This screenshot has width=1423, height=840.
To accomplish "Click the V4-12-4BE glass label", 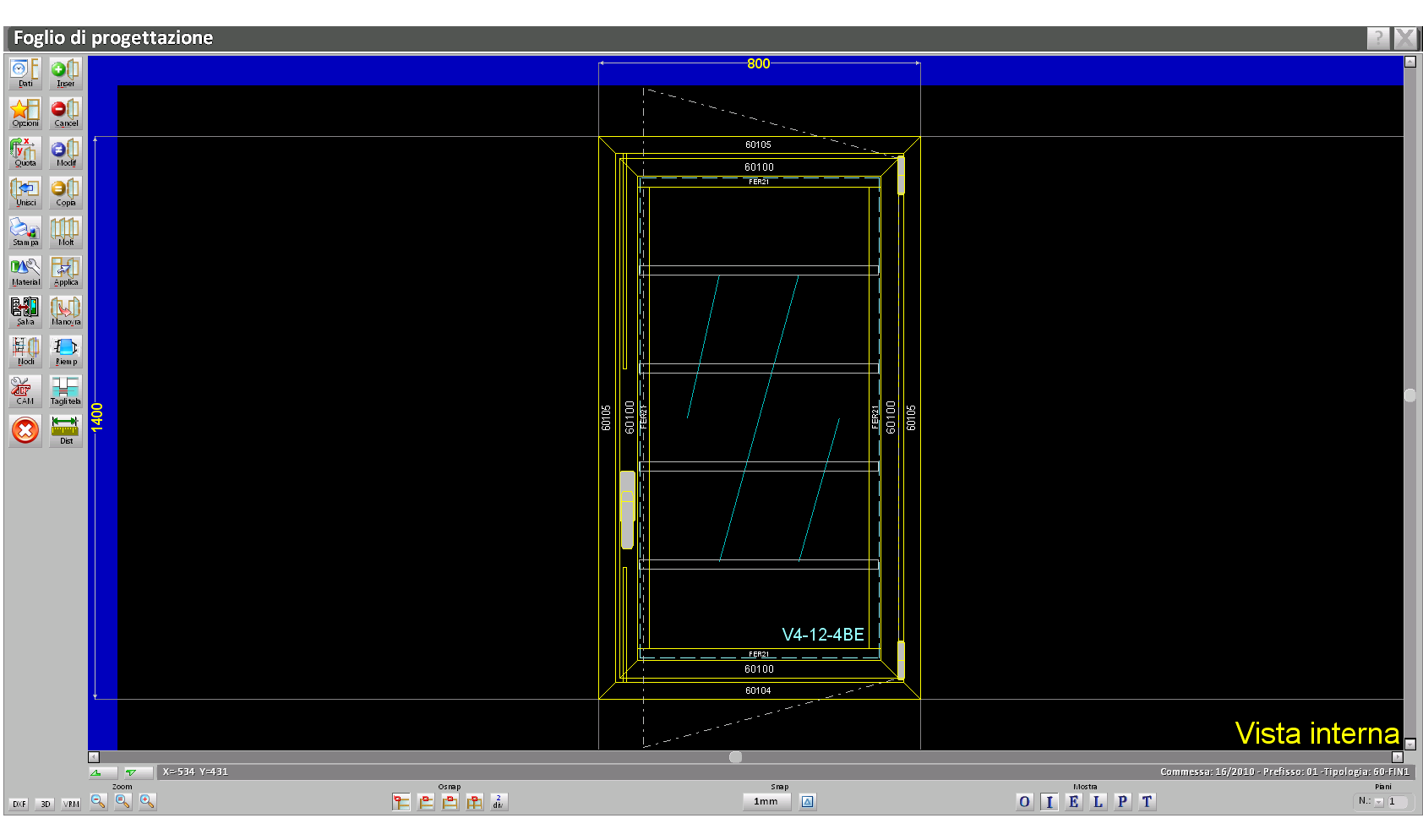I will click(823, 635).
